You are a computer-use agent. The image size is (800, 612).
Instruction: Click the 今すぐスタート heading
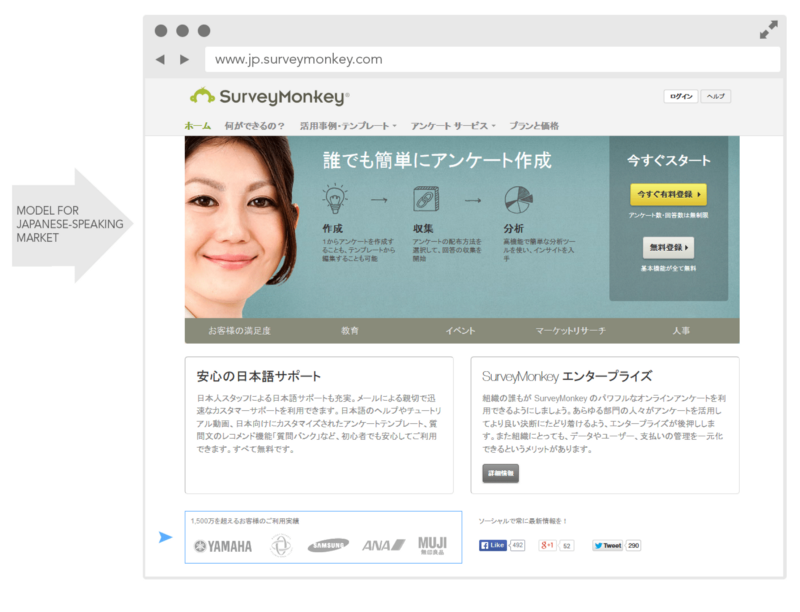pyautogui.click(x=668, y=160)
